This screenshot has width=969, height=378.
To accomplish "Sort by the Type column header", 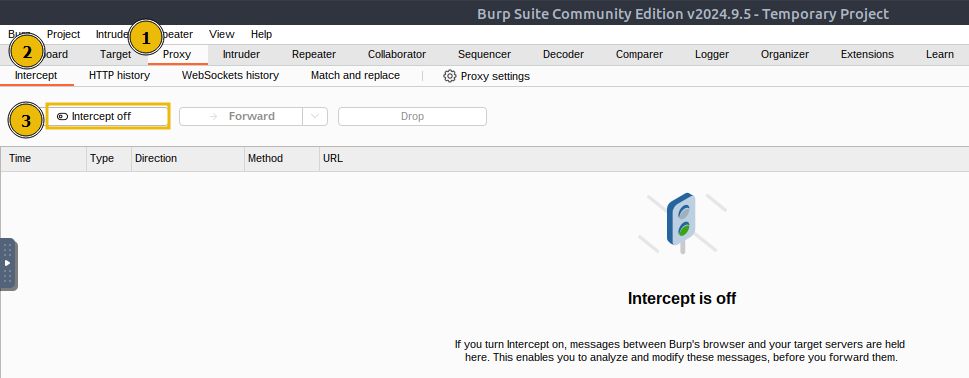I will [x=109, y=159].
